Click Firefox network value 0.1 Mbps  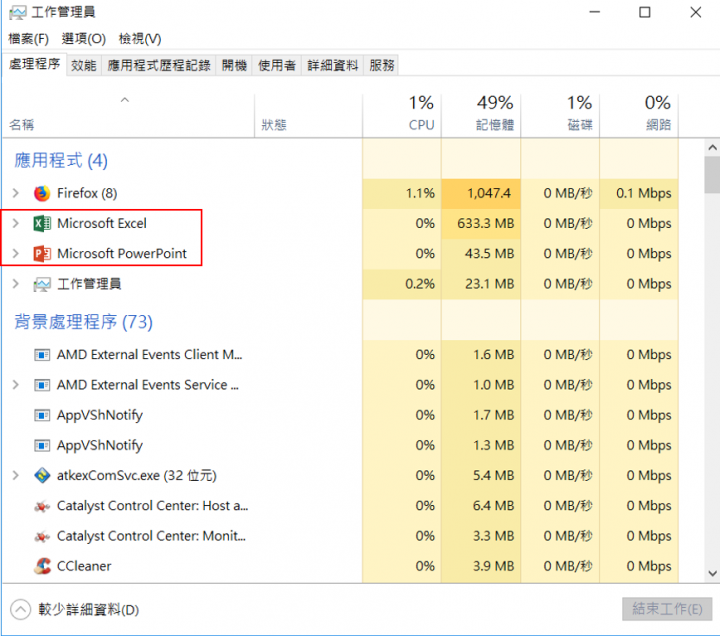pos(643,193)
